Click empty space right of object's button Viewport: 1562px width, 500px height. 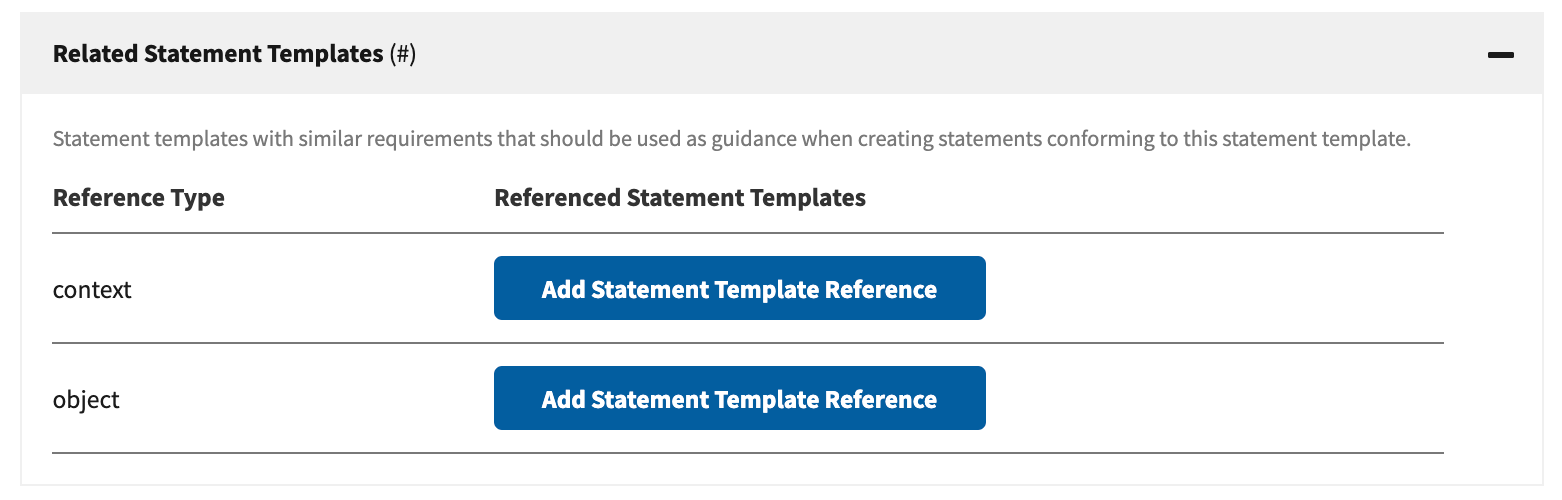1200,399
